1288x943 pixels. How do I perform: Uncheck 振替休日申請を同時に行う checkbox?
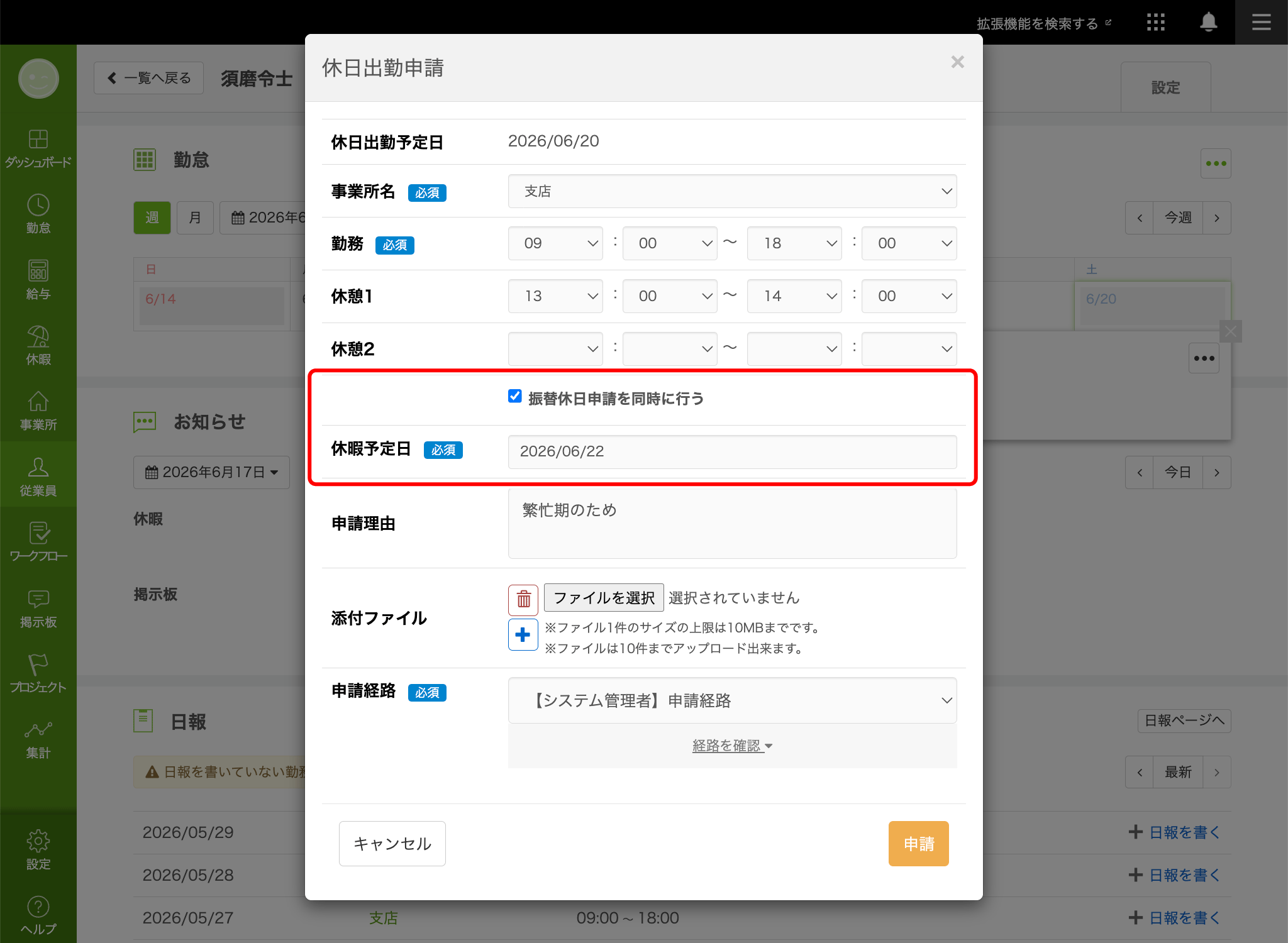(x=514, y=396)
